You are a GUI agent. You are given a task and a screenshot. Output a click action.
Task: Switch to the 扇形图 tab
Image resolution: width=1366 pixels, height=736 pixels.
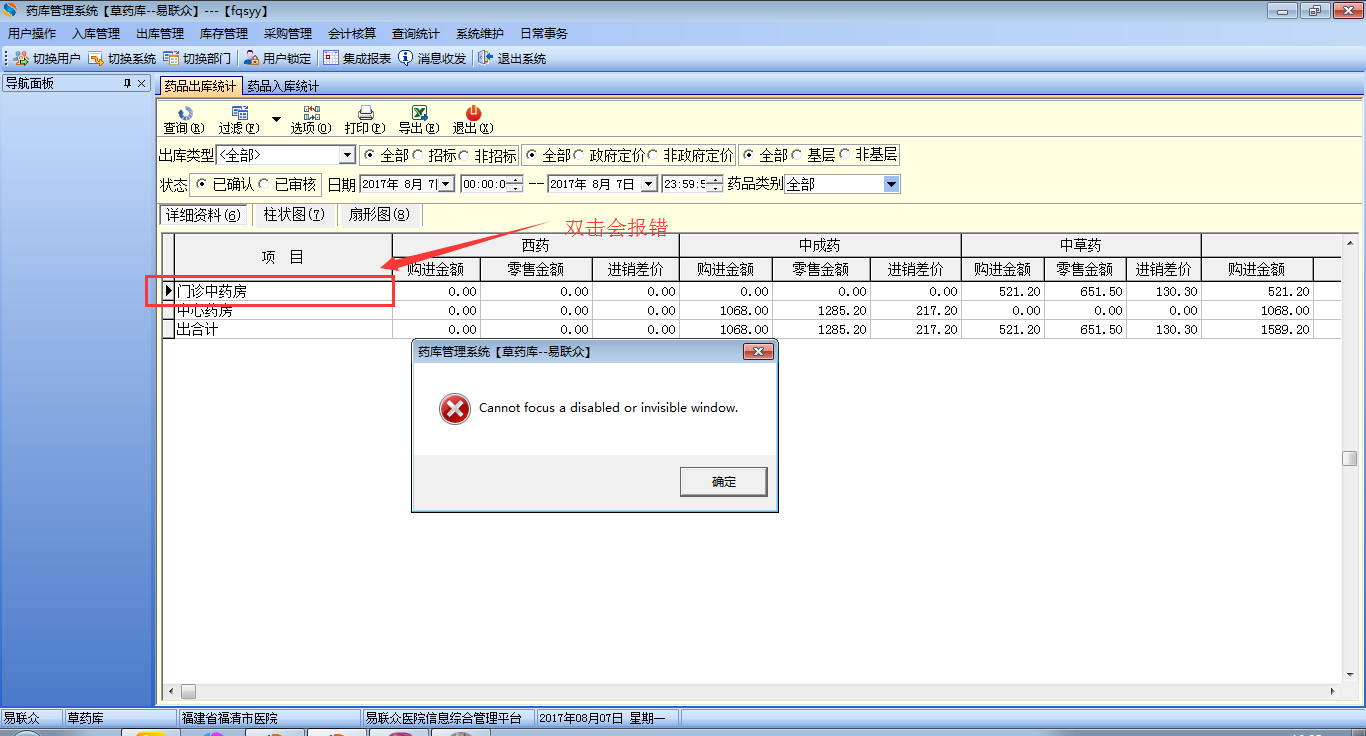click(x=379, y=215)
